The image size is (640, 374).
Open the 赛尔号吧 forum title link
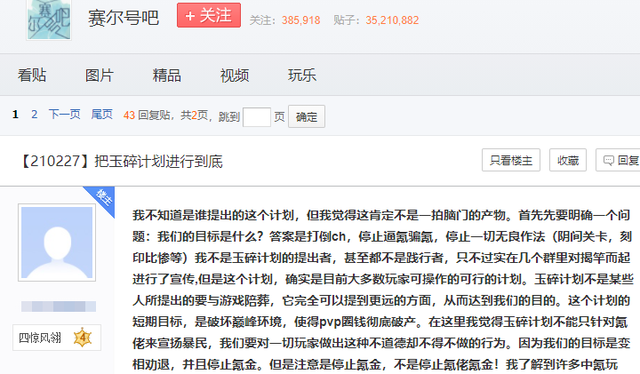point(123,18)
